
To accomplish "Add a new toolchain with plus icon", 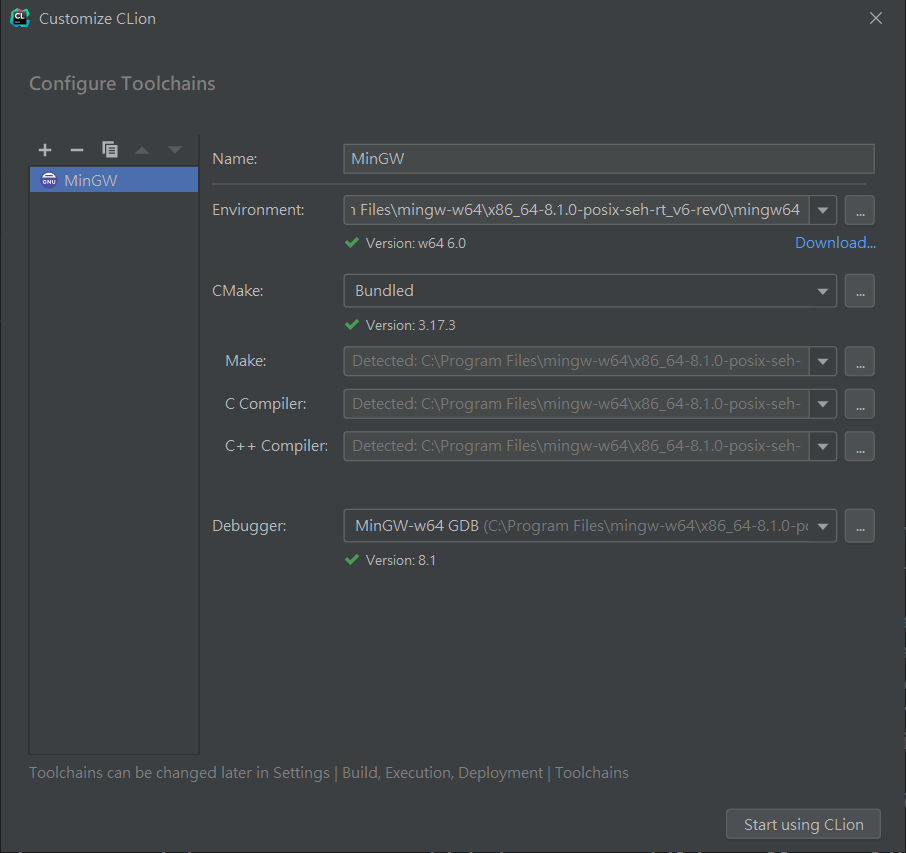I will point(44,150).
